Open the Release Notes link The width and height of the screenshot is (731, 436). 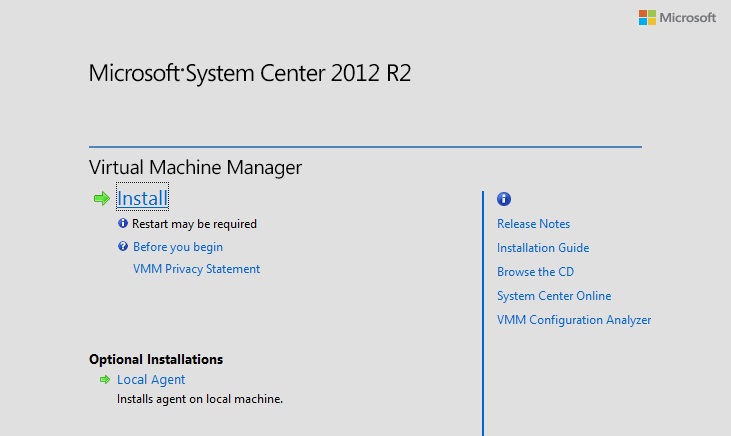(533, 224)
